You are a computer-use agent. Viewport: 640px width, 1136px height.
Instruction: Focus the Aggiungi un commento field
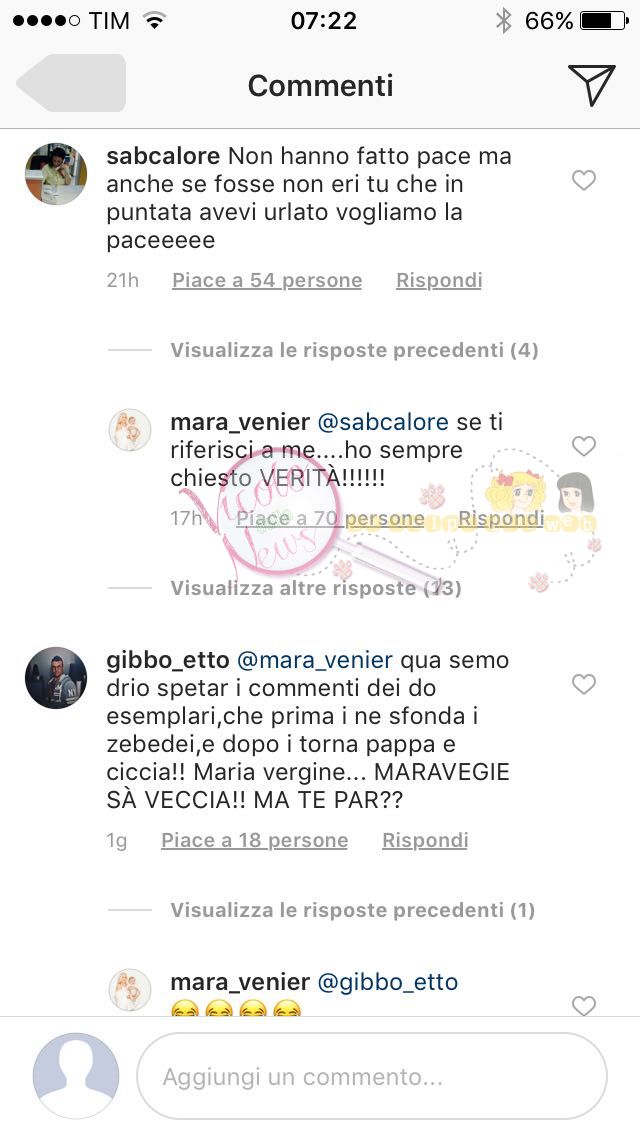click(372, 1076)
